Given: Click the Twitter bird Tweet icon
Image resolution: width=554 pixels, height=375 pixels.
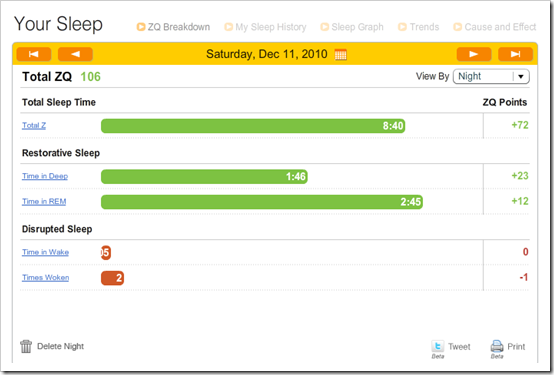Looking at the screenshot, I should [437, 346].
